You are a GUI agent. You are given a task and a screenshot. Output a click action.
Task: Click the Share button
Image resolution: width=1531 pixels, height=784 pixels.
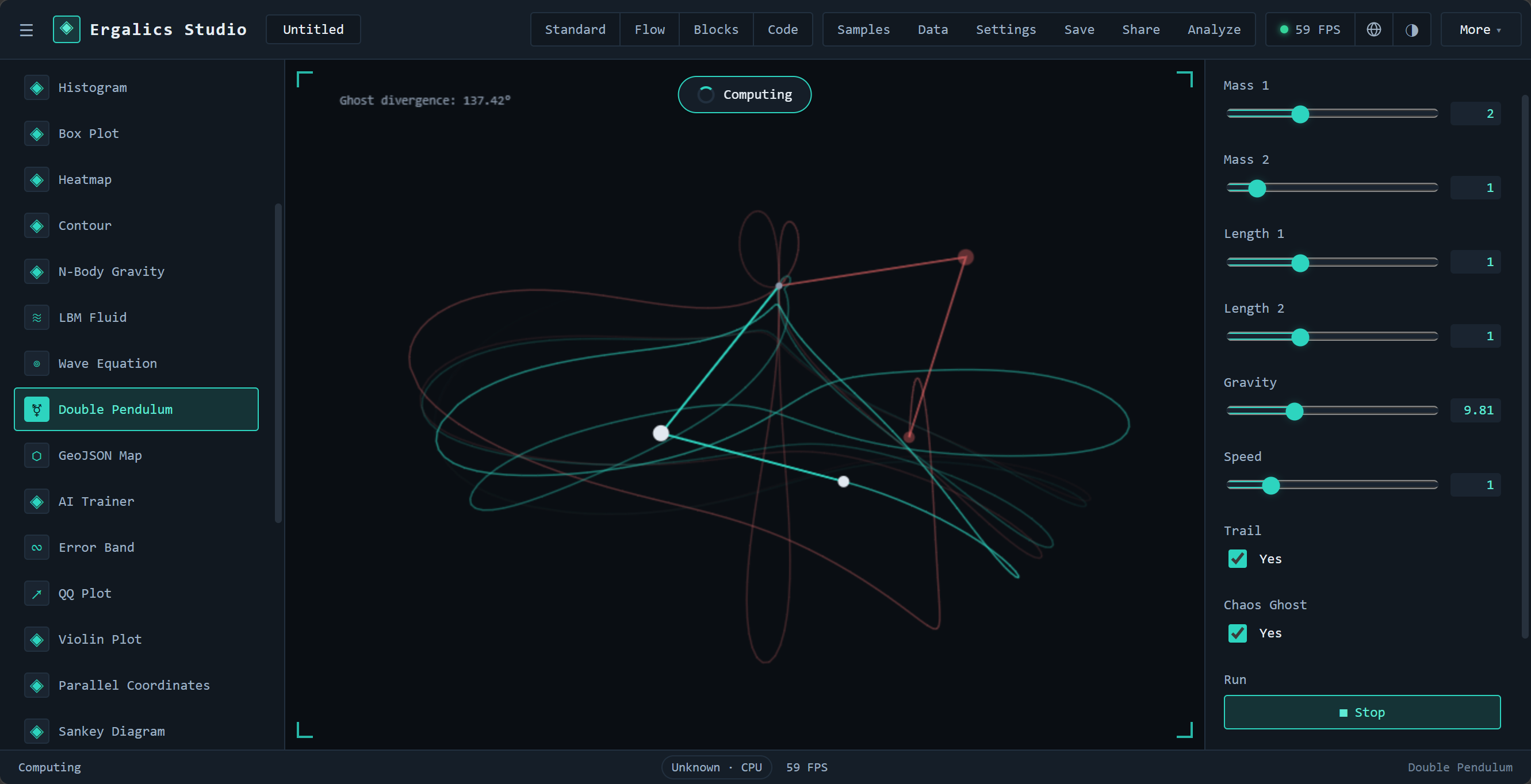point(1140,30)
